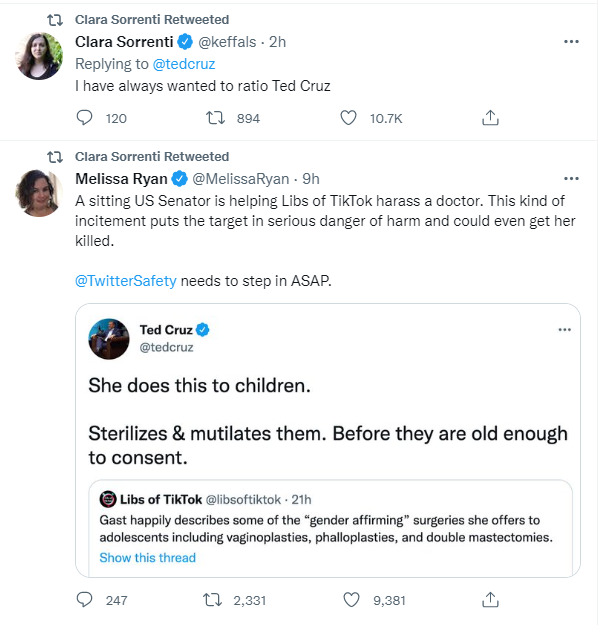Retweet Melissa Ryan's tweet

213,600
